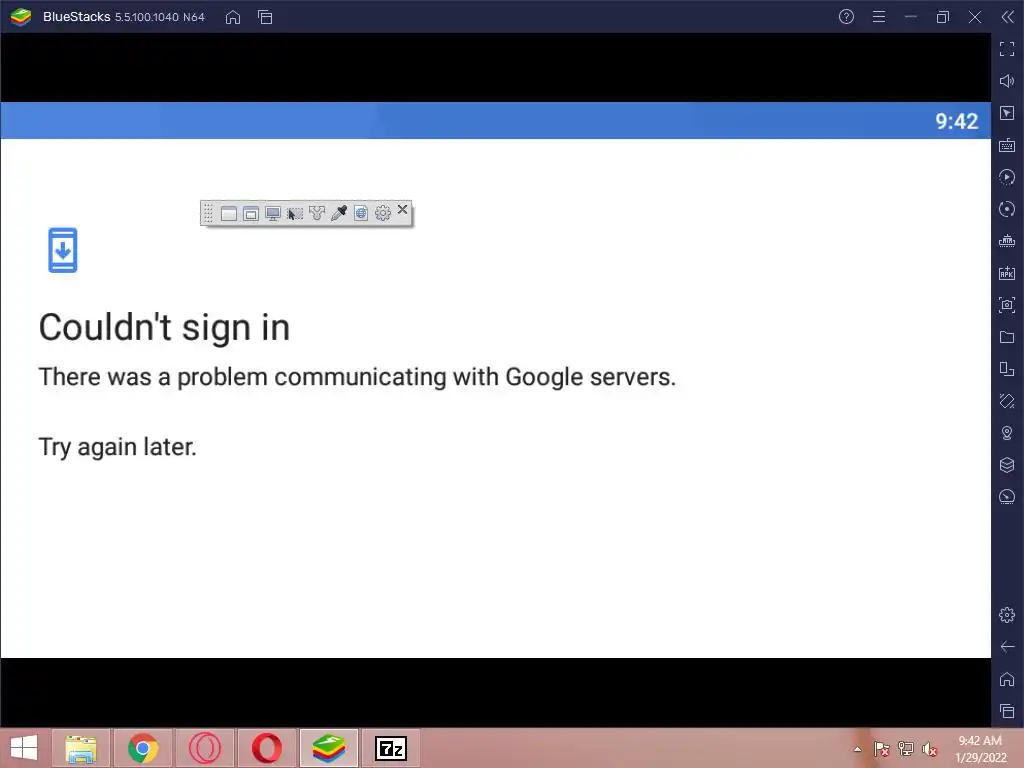Click the taskbar clock showing 9:42 AM
The height and width of the screenshot is (768, 1024).
980,749
